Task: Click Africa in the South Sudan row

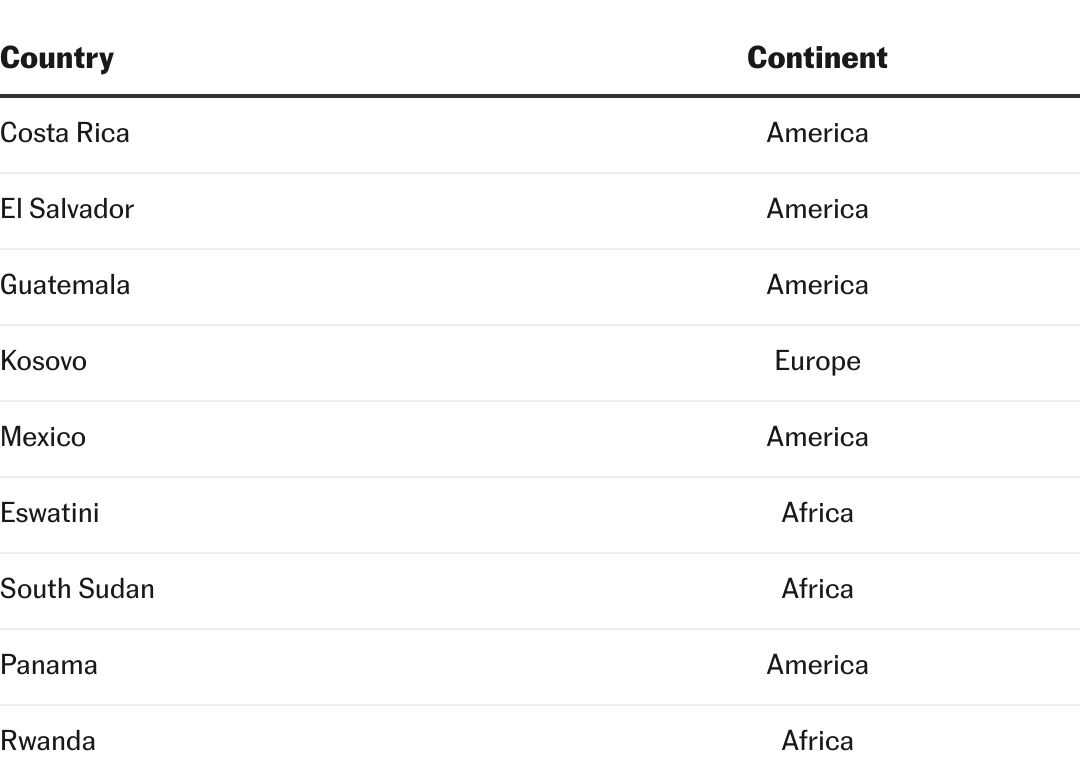Action: [817, 589]
